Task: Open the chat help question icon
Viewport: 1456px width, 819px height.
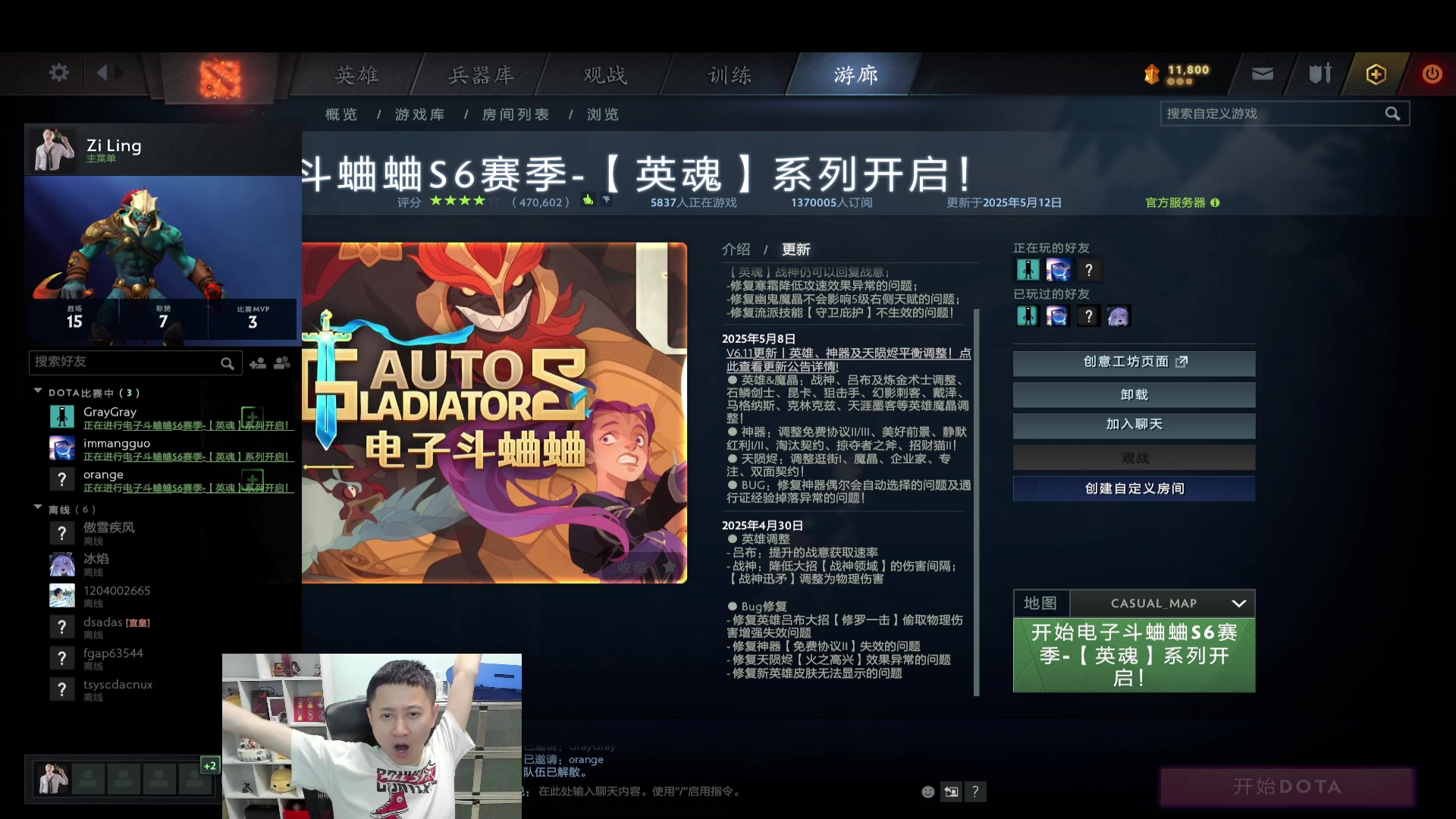Action: pos(975,792)
